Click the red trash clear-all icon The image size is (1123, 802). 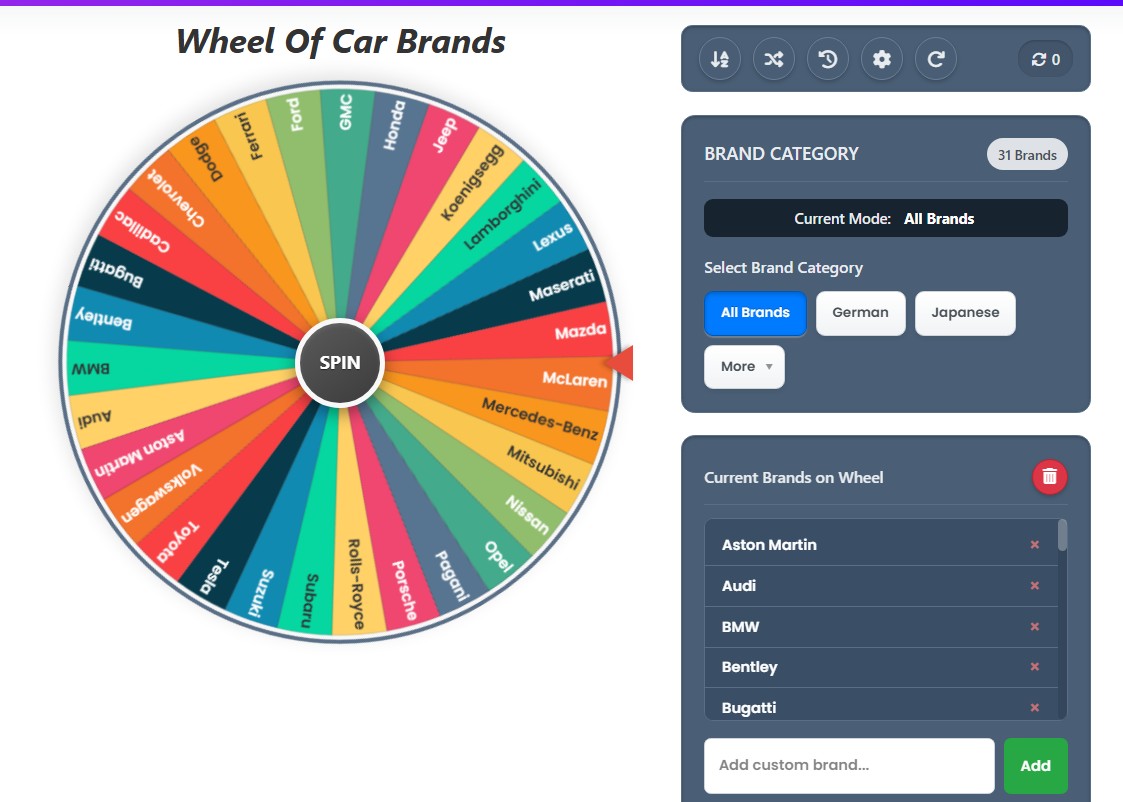(1050, 476)
